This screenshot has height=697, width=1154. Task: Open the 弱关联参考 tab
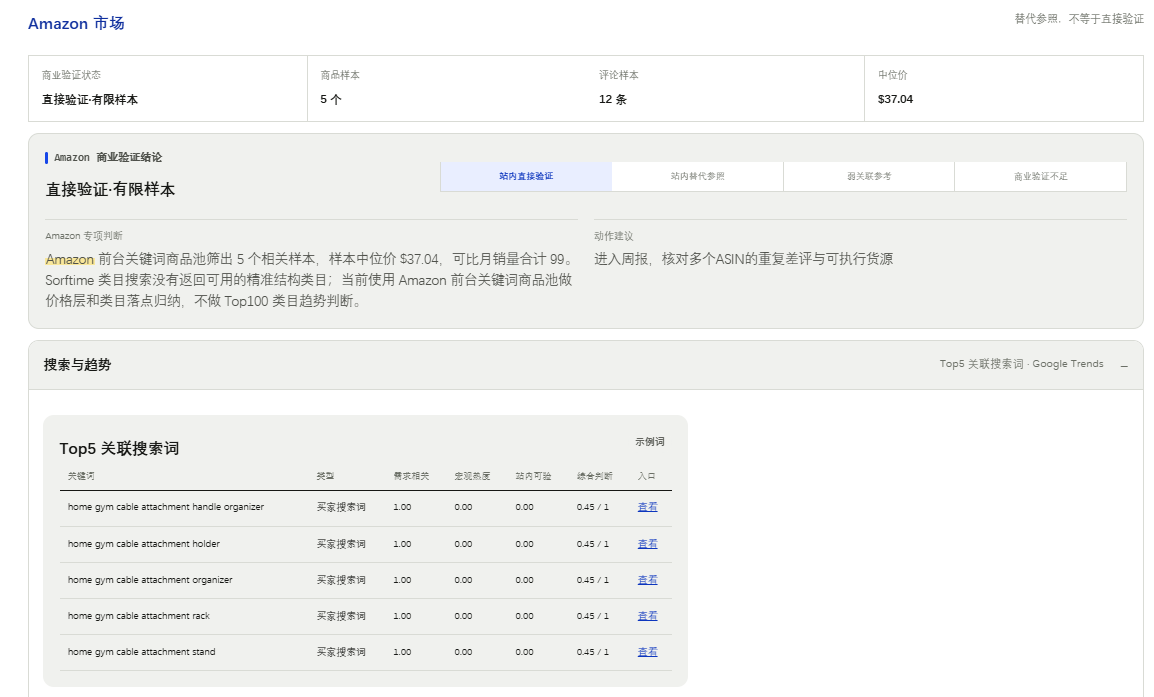(868, 177)
